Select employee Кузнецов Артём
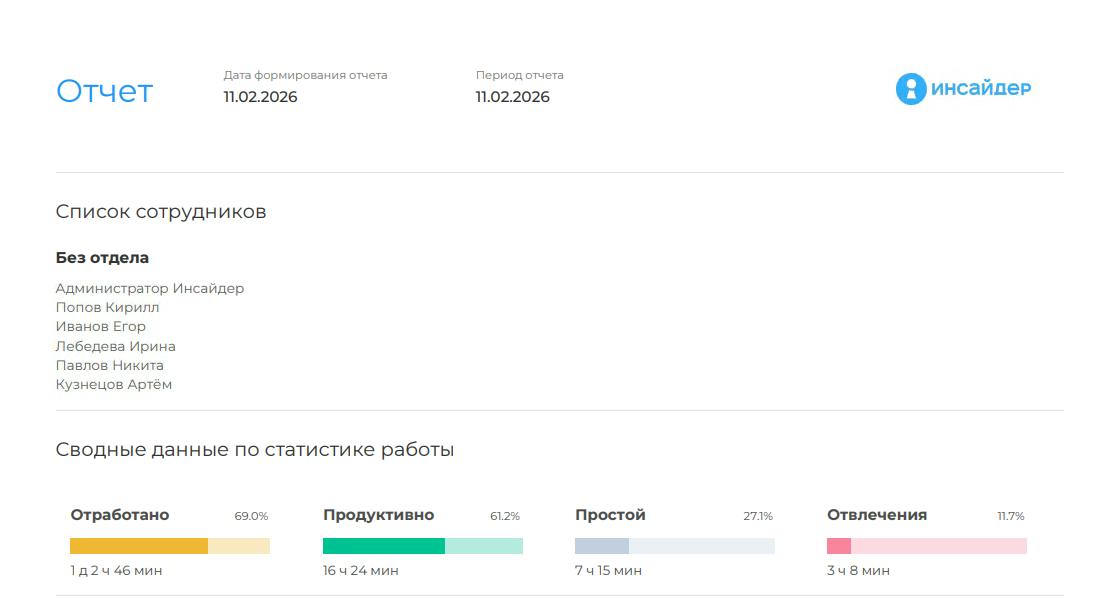This screenshot has width=1119, height=609. (x=113, y=384)
